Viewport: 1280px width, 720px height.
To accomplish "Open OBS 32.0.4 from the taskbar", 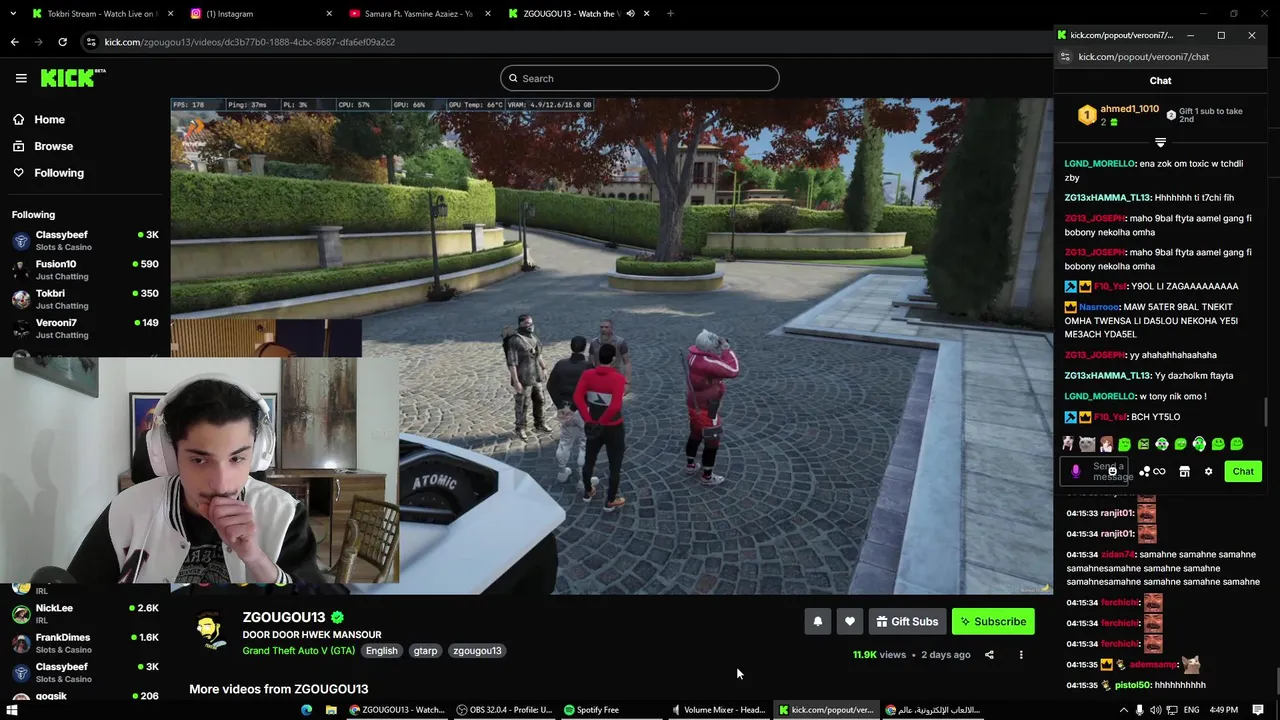I will pos(505,710).
